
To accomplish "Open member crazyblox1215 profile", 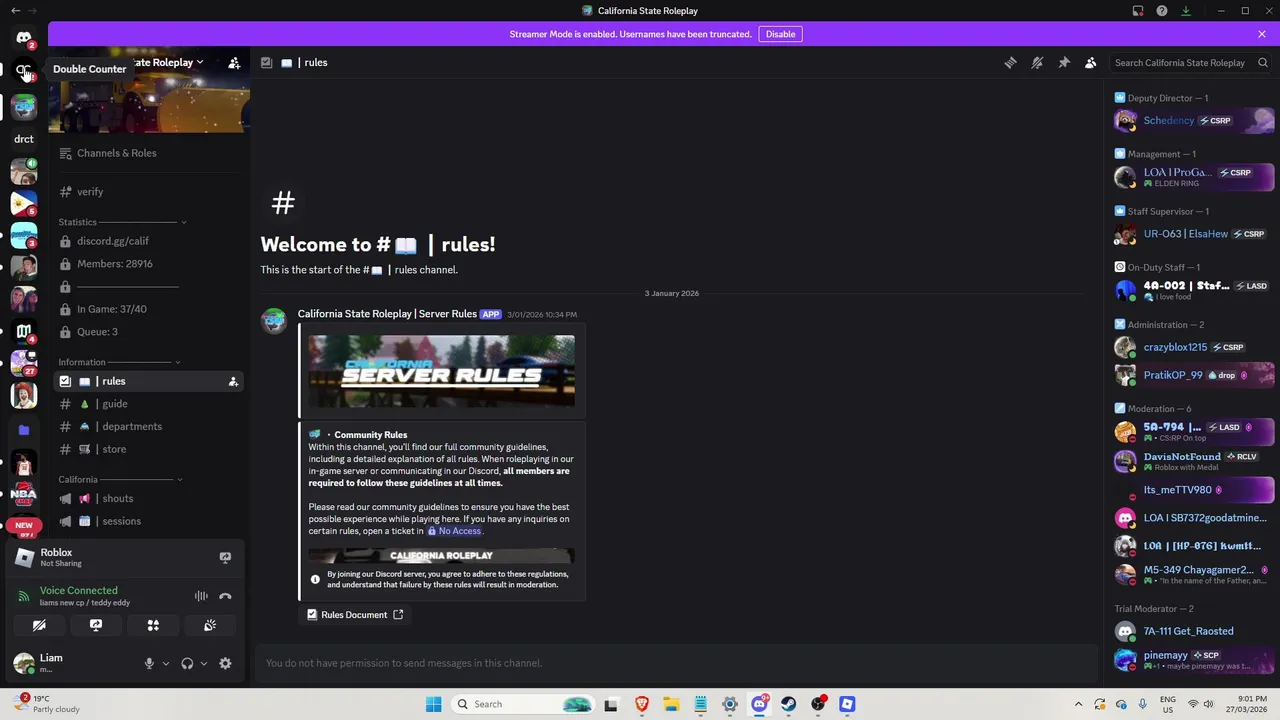I will pyautogui.click(x=1194, y=347).
